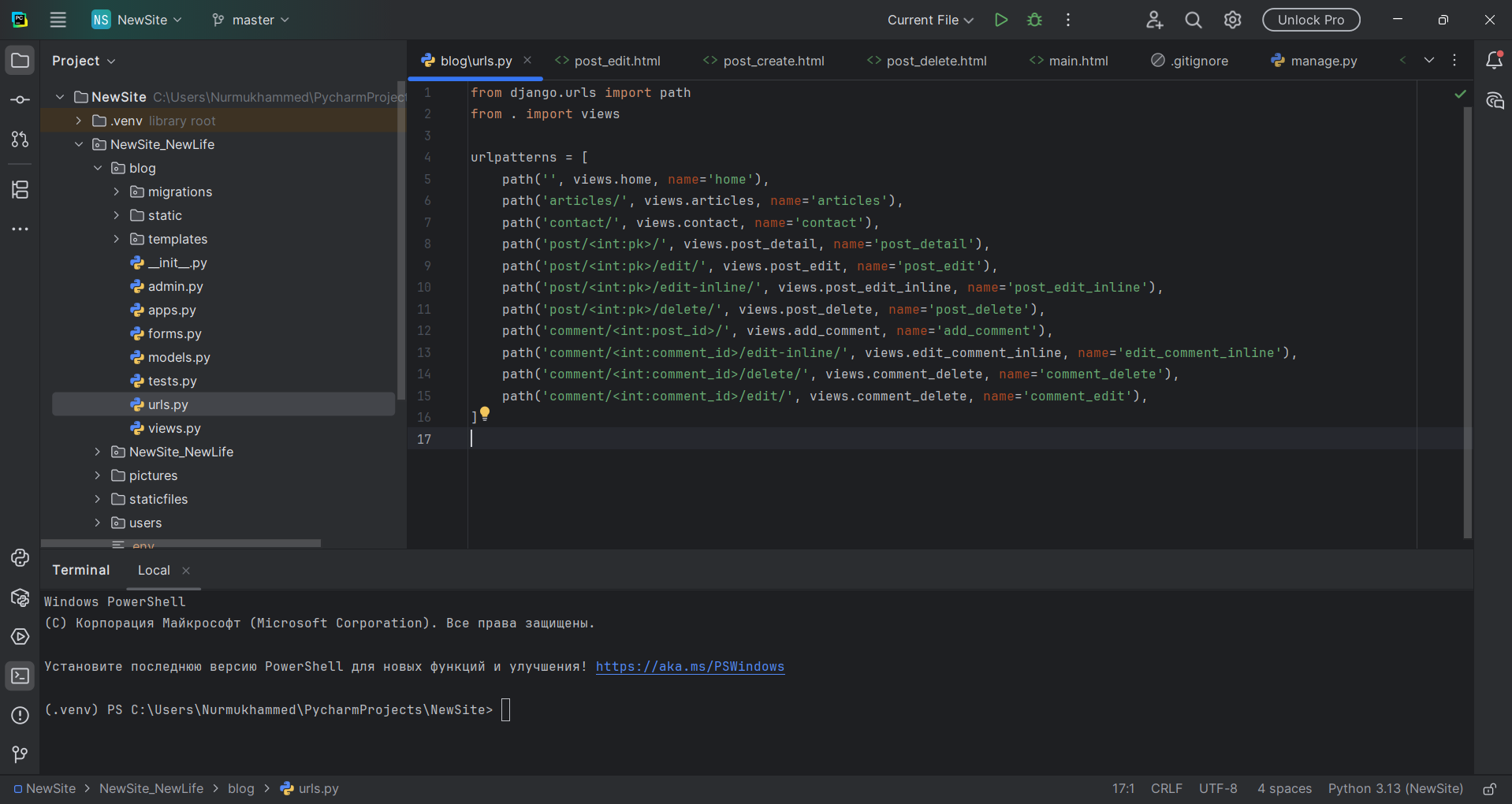Open the master branch dropdown
This screenshot has height=804, width=1512.
pos(251,20)
